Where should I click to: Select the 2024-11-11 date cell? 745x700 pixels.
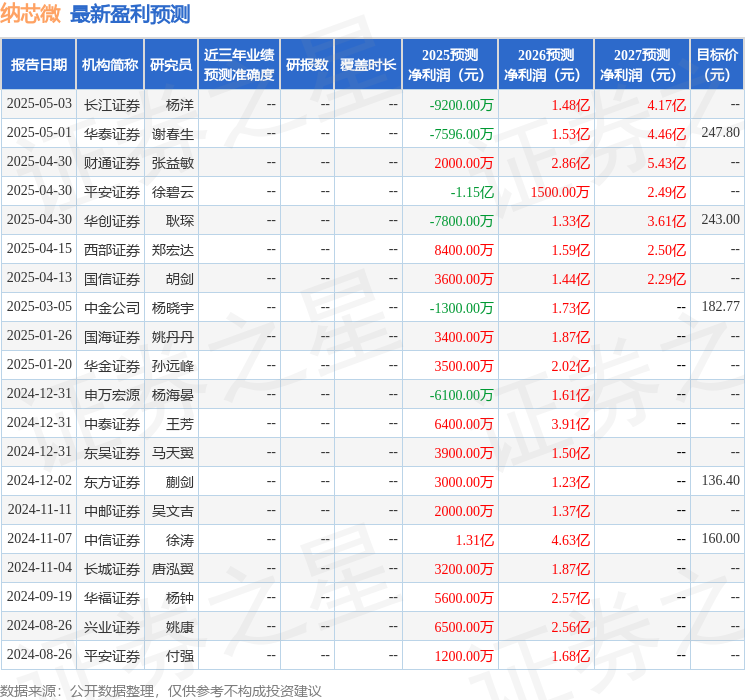click(x=39, y=509)
